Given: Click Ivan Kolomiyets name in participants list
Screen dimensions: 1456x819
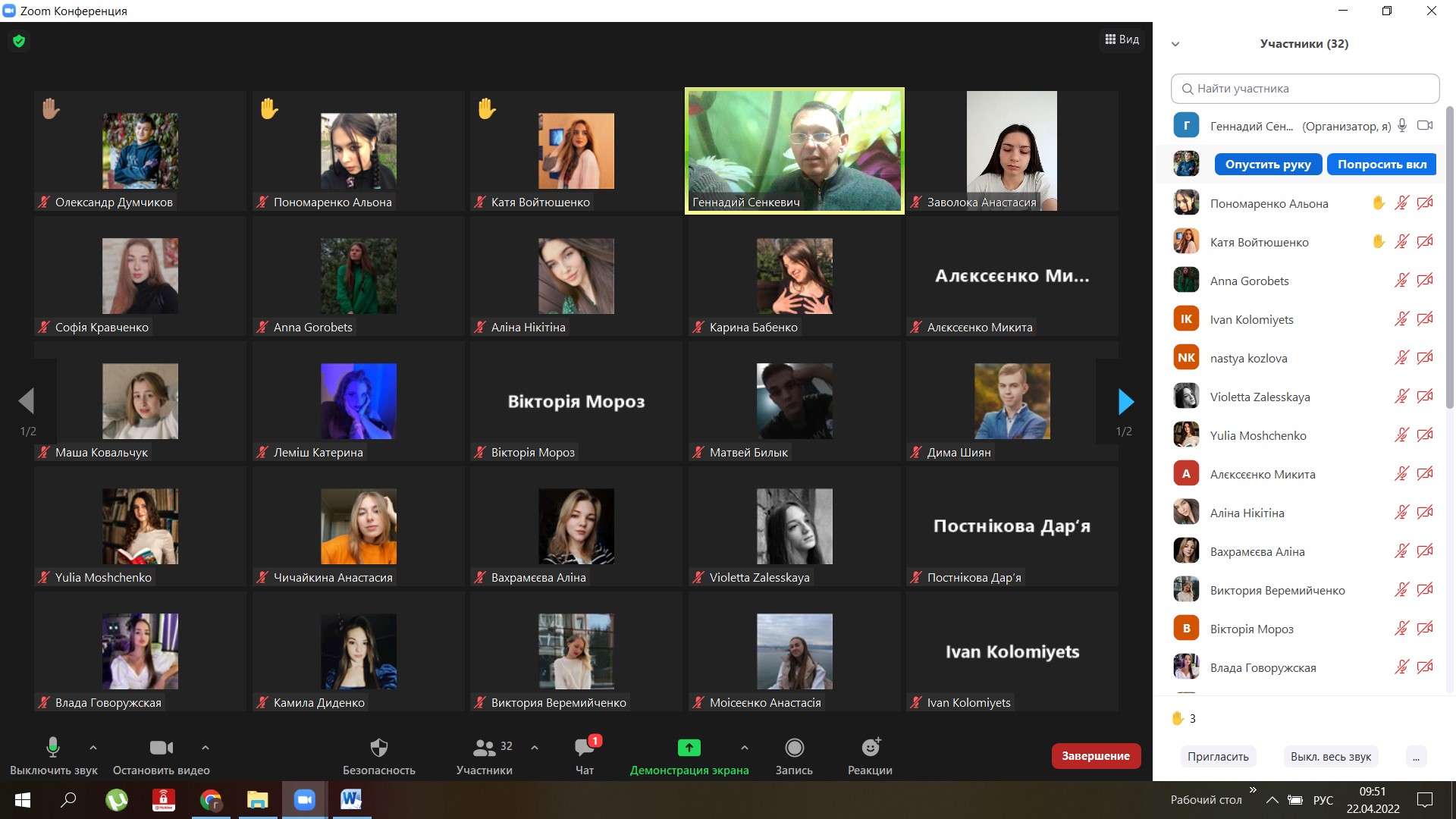Looking at the screenshot, I should 1251,319.
